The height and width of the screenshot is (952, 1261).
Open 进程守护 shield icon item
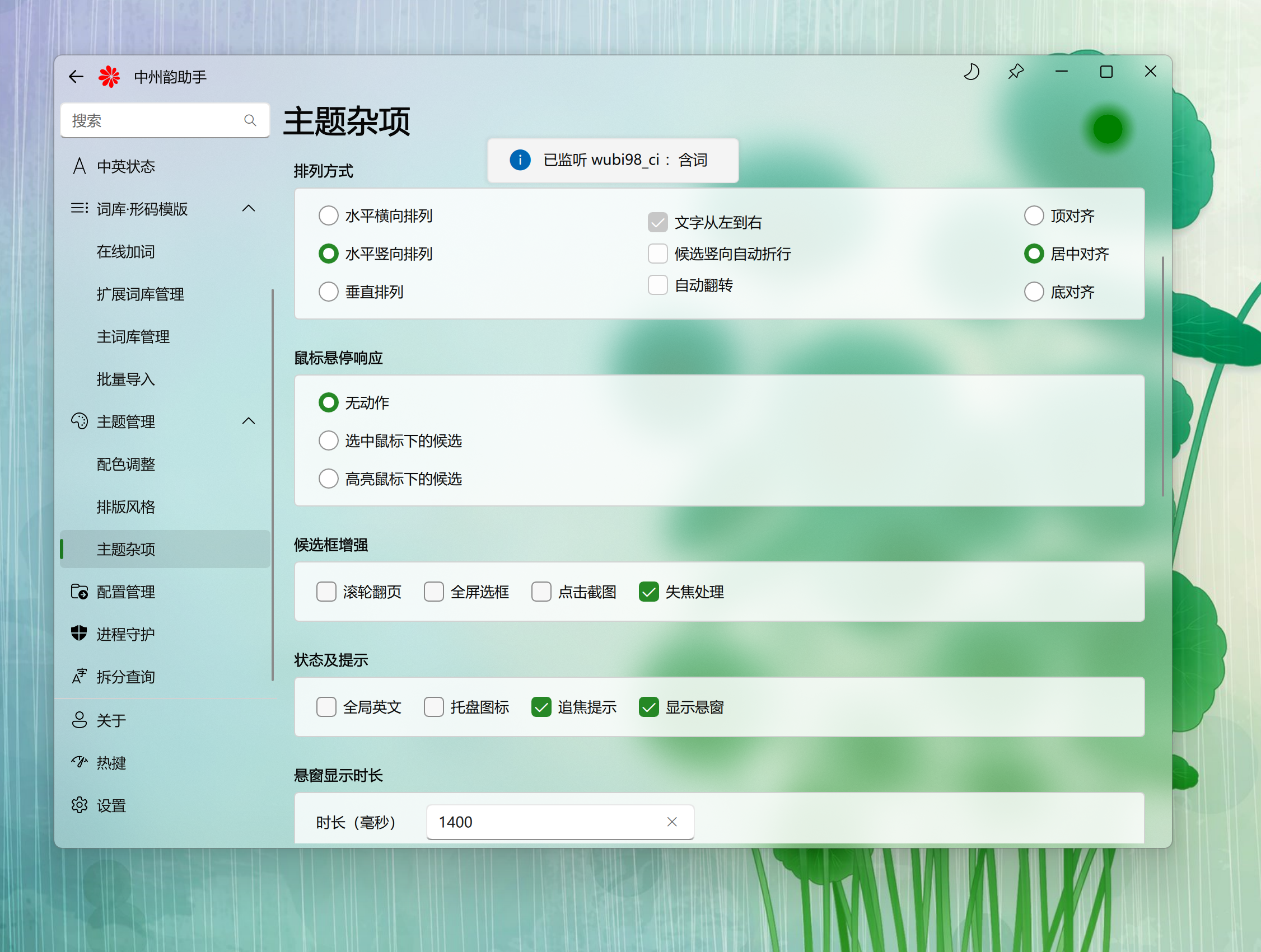pyautogui.click(x=80, y=634)
